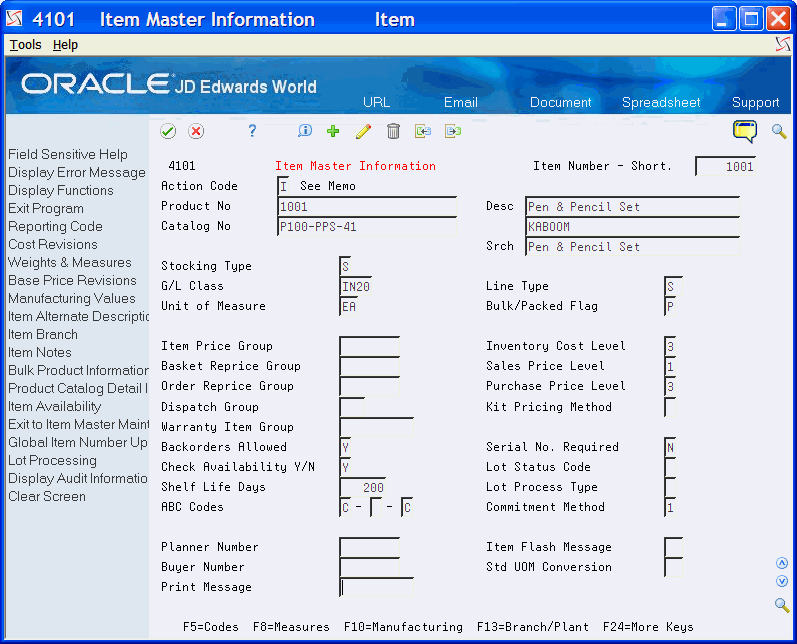Click the title bar application icon

click(14, 19)
